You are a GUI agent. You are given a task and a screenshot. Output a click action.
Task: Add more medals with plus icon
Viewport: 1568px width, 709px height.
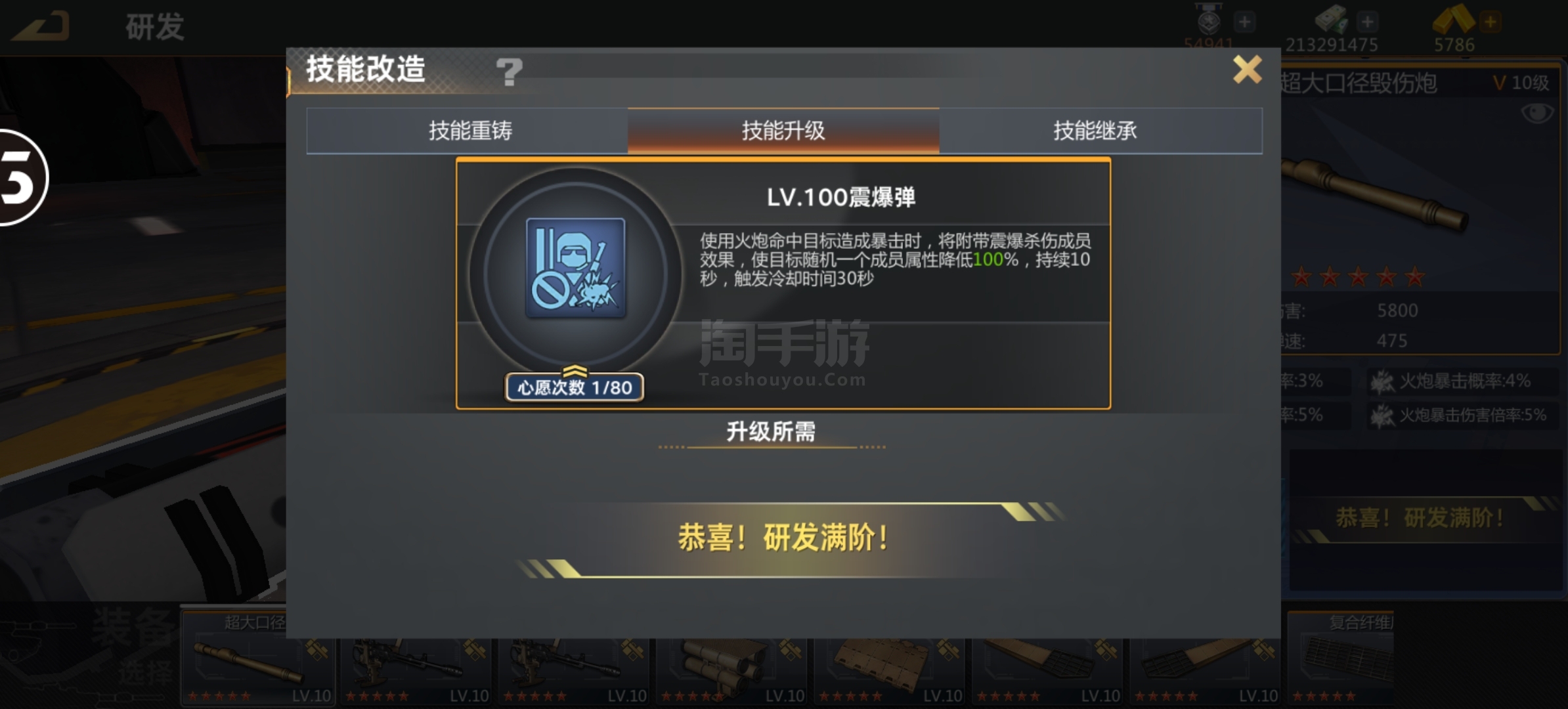click(x=1244, y=22)
